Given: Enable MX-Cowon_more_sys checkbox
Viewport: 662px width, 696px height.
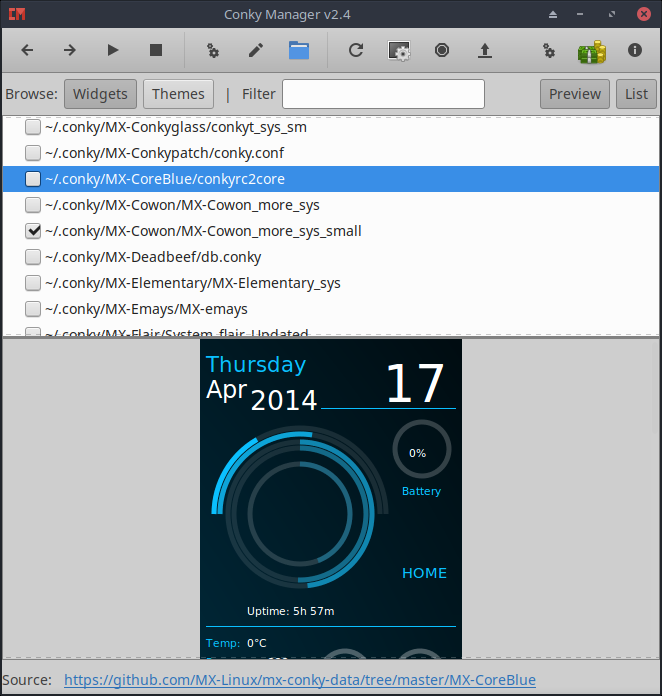Looking at the screenshot, I should 33,205.
